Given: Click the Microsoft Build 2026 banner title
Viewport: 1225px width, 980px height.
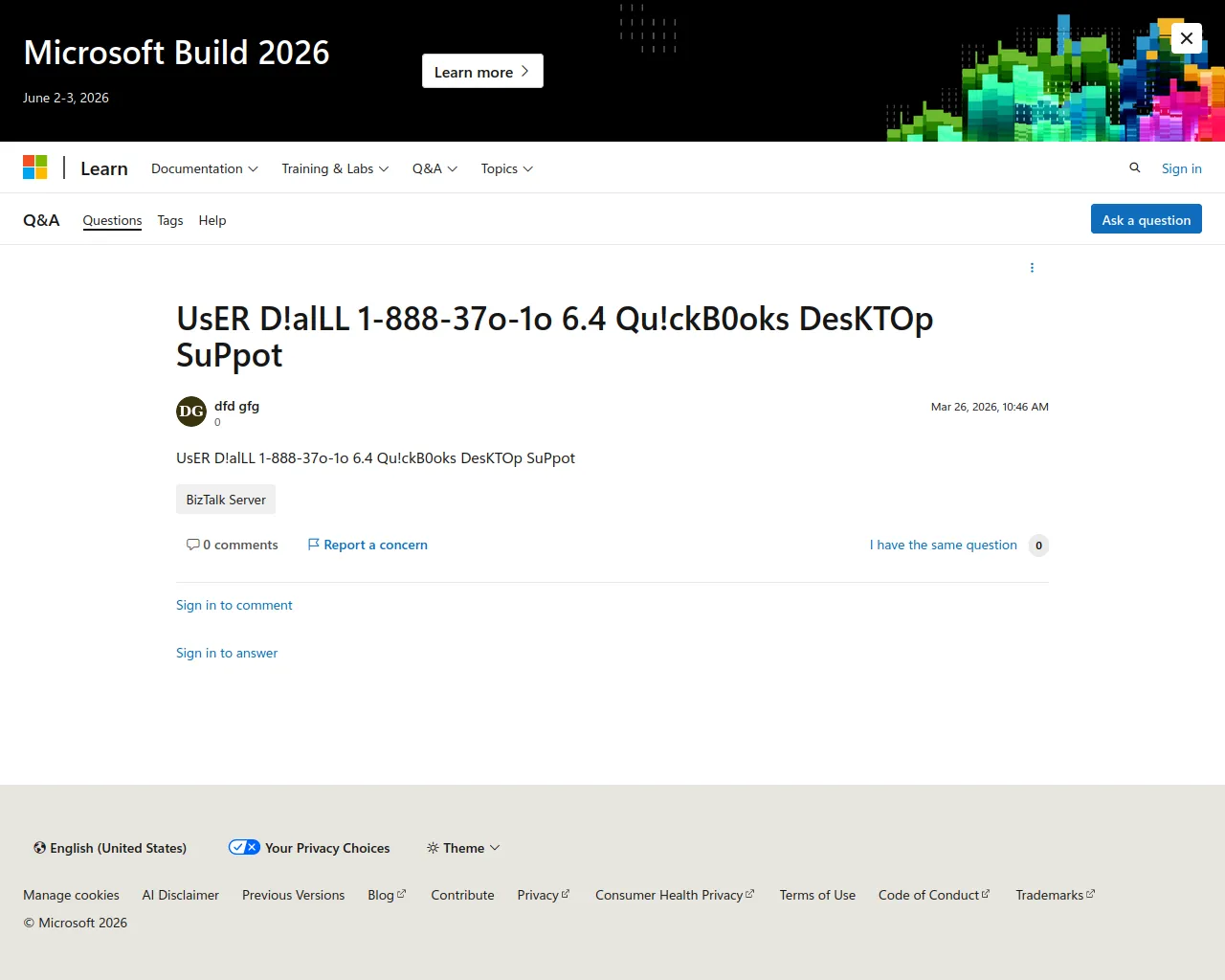Looking at the screenshot, I should click(x=176, y=53).
